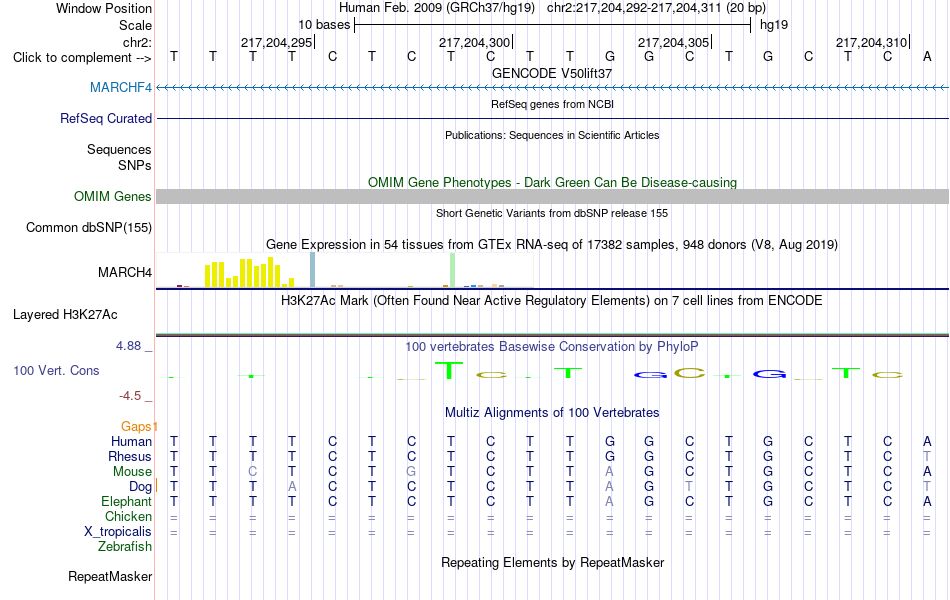Click the blue G beside yellow C in PhyloP
Viewport: 950px width, 600px height.
point(650,375)
